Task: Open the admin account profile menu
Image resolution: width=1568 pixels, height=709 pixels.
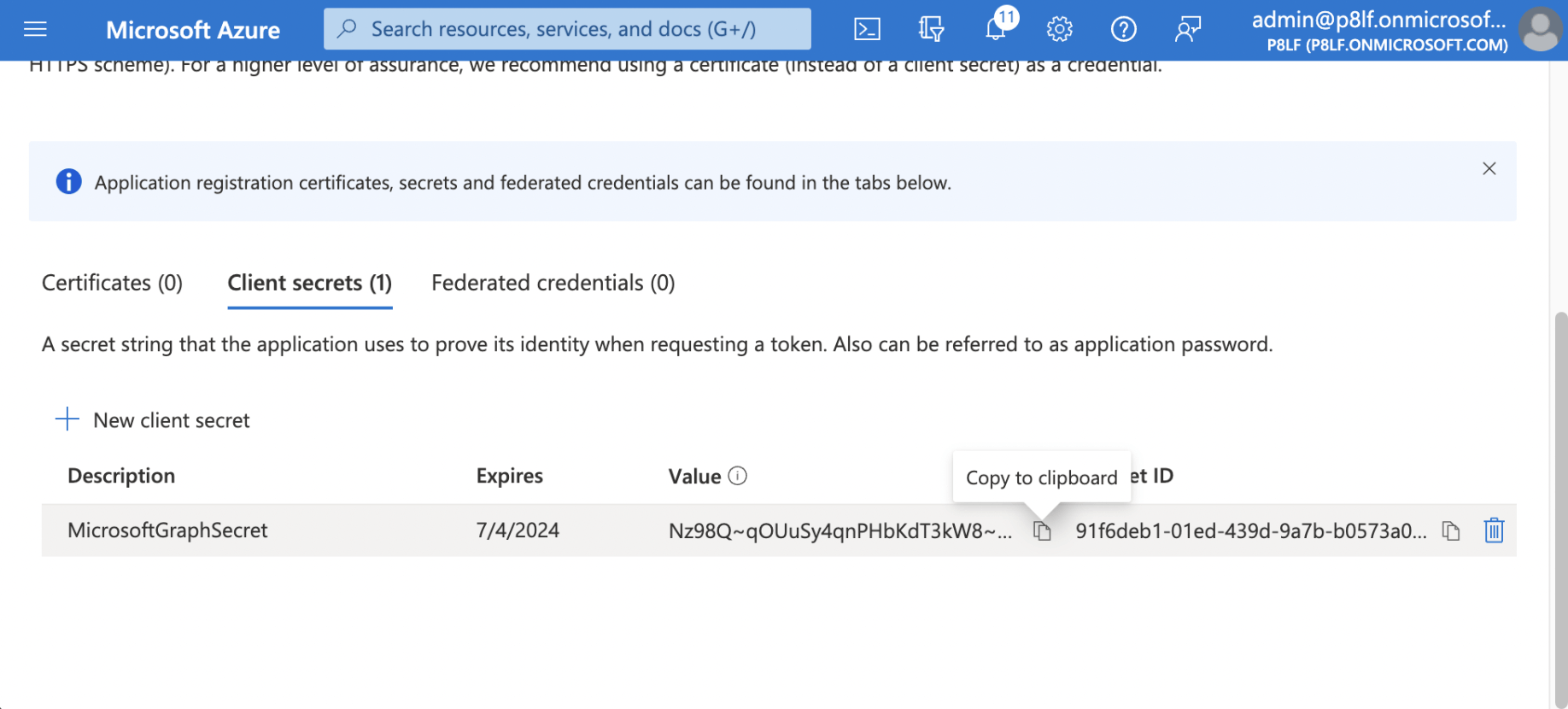Action: [x=1540, y=30]
